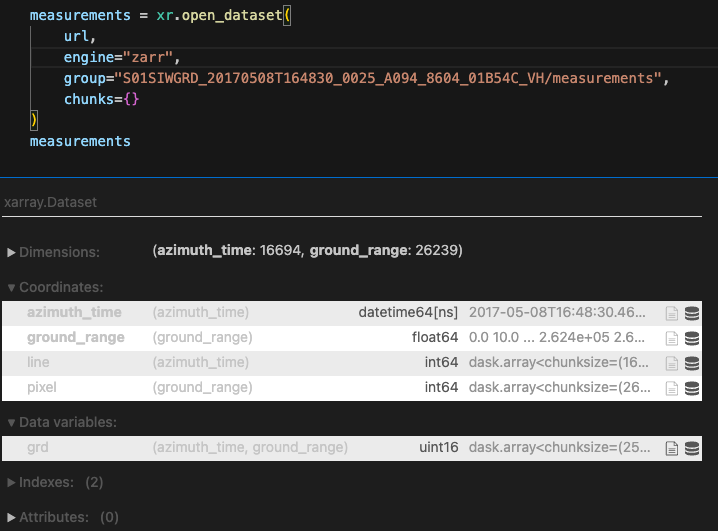Viewport: 718px width, 531px height.
Task: Expand the Dimensions section
Action: coord(54,252)
